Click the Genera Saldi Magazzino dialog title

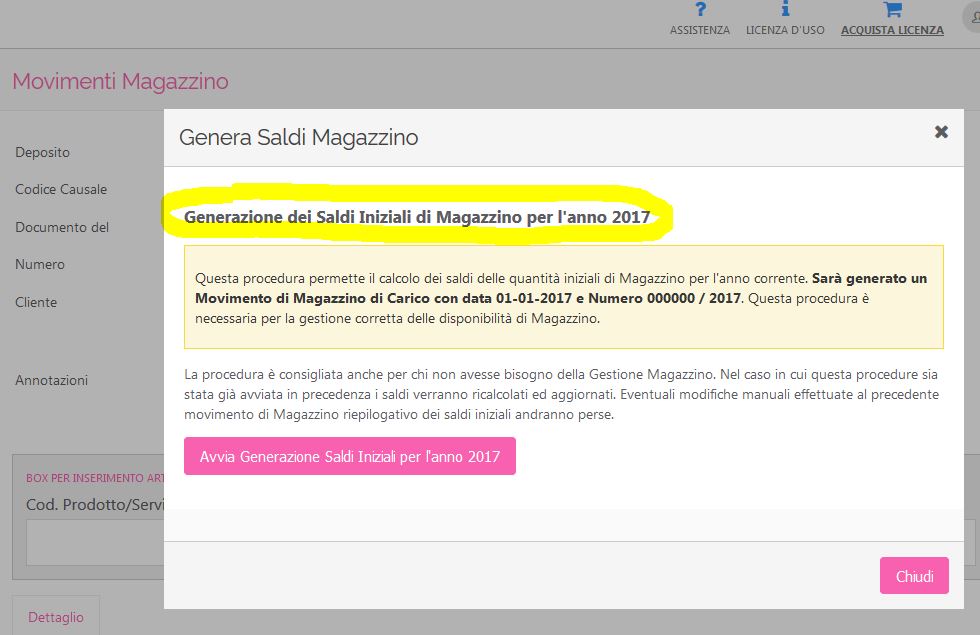(x=299, y=138)
